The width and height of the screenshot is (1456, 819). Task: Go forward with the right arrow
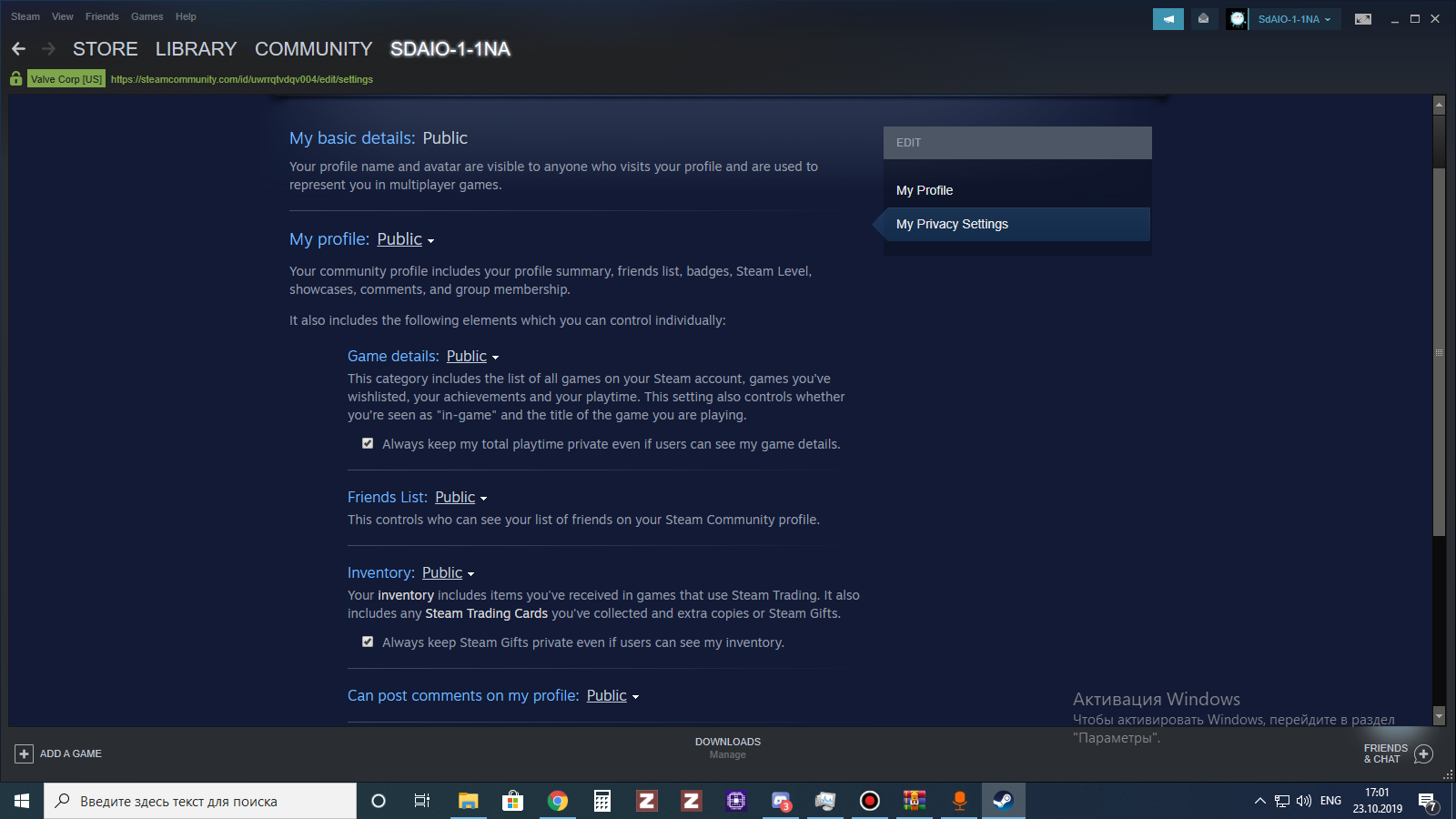pyautogui.click(x=49, y=49)
